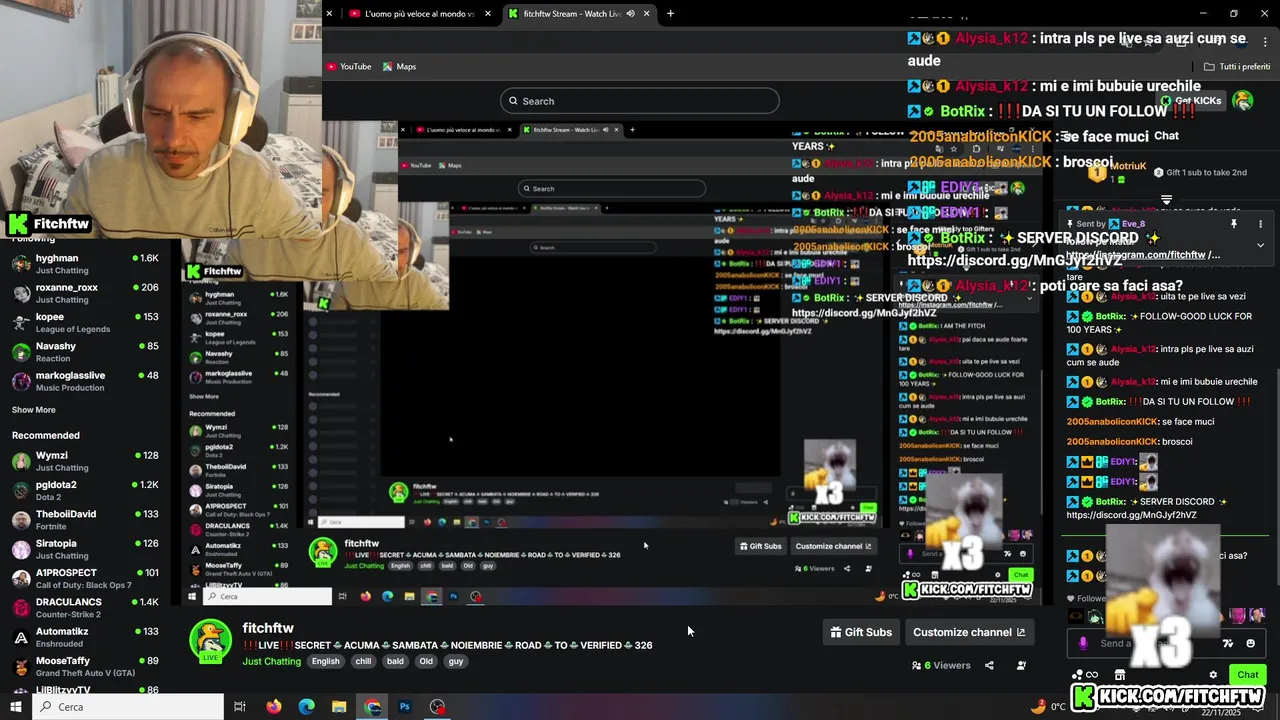Open the Maps bookmark
This screenshot has height=720, width=1280.
point(399,66)
